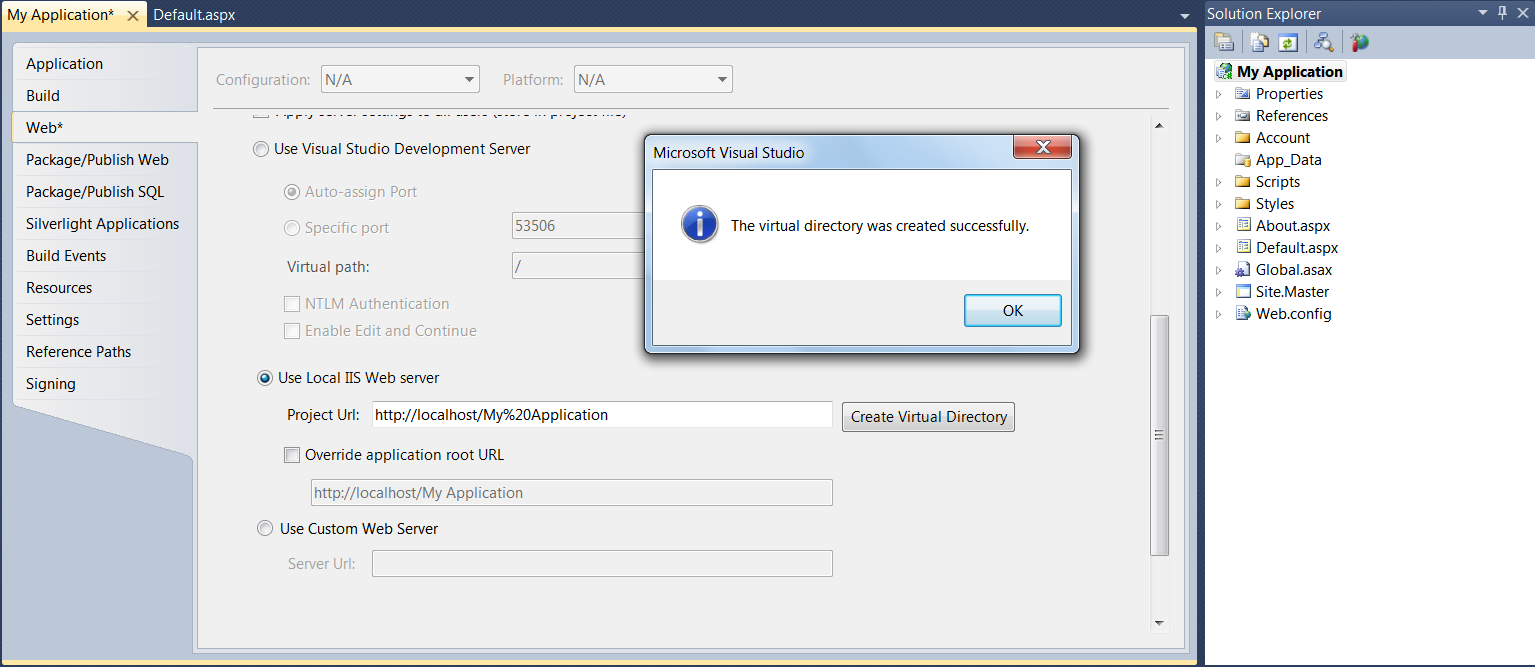The height and width of the screenshot is (667, 1535).
Task: Select the Auto-assign Port radio button
Action: 292,192
